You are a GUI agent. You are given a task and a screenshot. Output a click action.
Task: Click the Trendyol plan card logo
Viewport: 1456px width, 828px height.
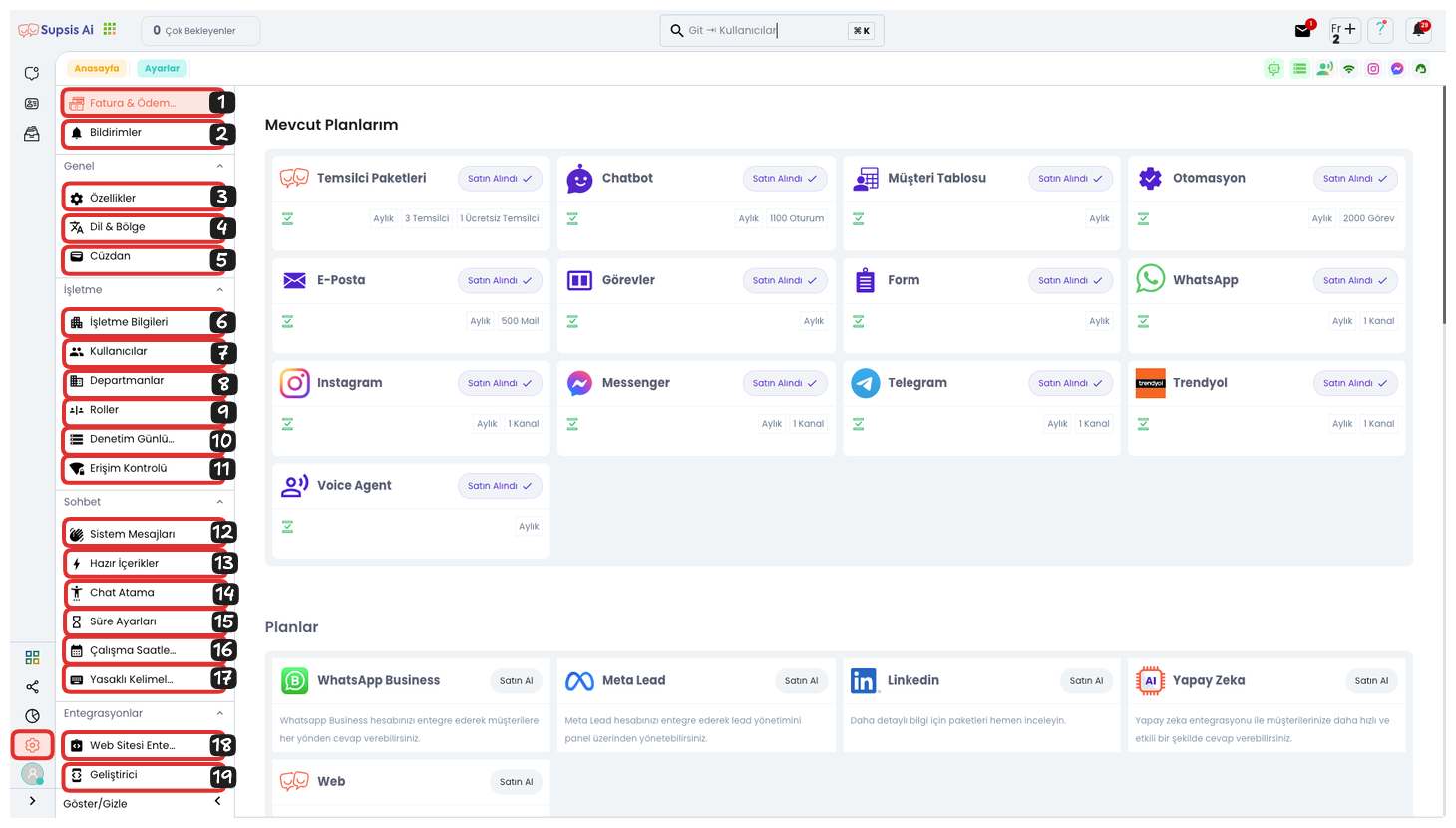1150,383
